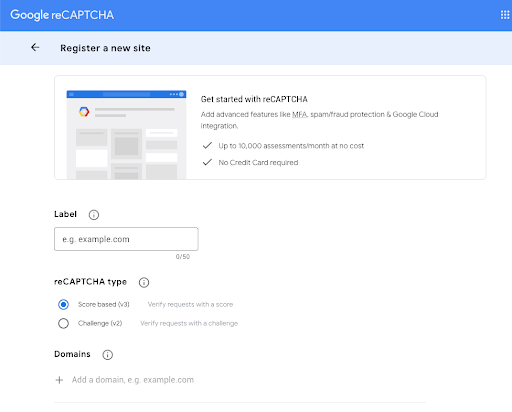512x412 pixels.
Task: Click the Google reCAPTCHA logo
Action: [62, 15]
